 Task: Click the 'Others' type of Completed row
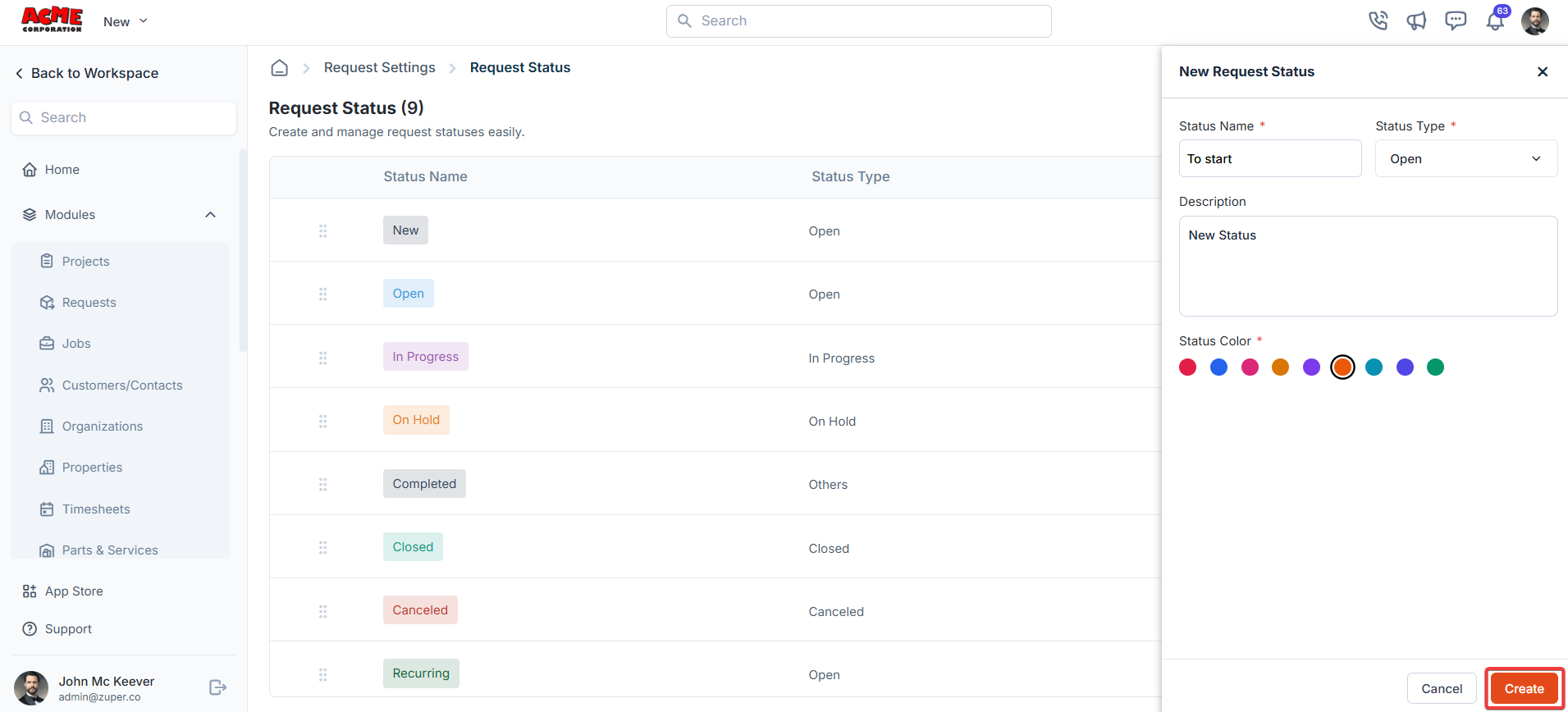click(x=828, y=485)
